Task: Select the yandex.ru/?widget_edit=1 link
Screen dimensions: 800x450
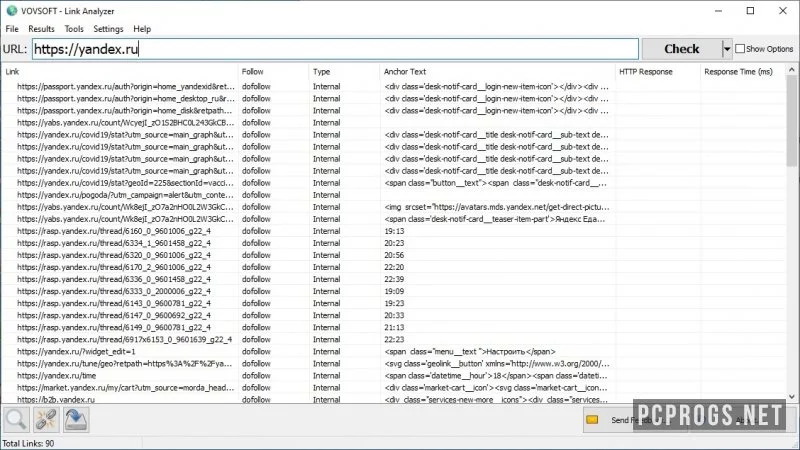Action: pyautogui.click(x=76, y=352)
